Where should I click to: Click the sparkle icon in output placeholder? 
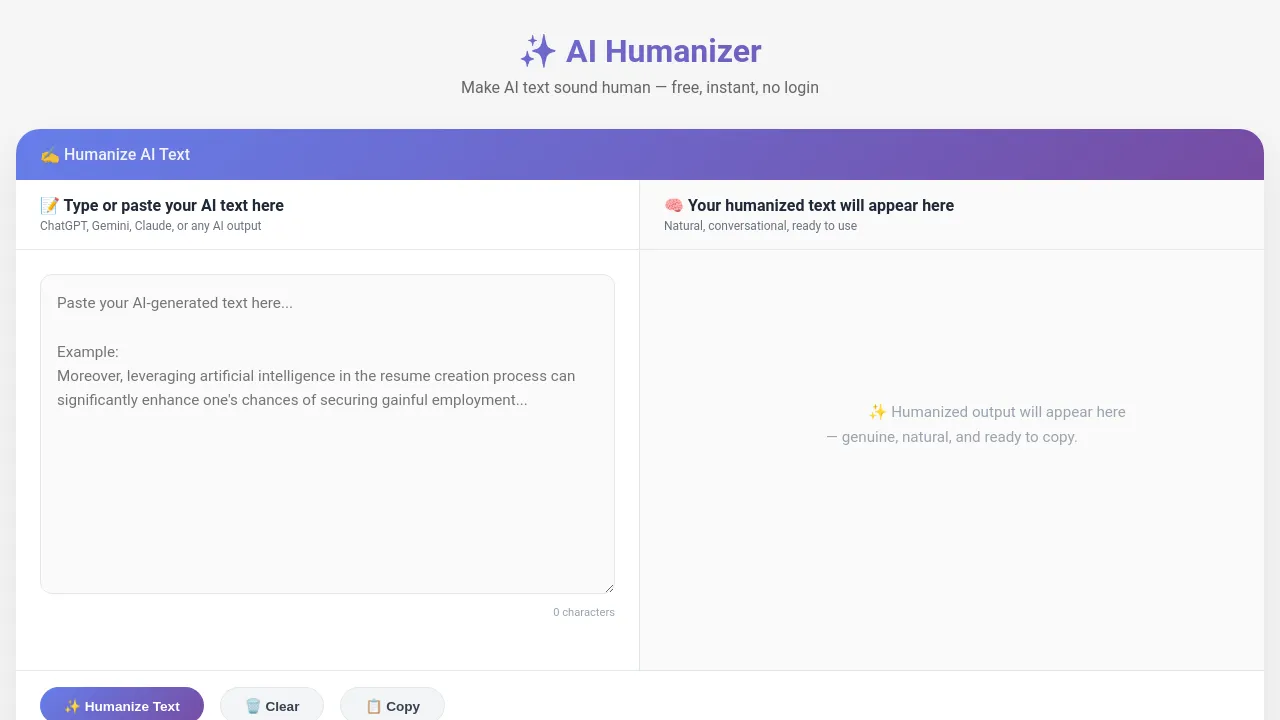coord(877,412)
